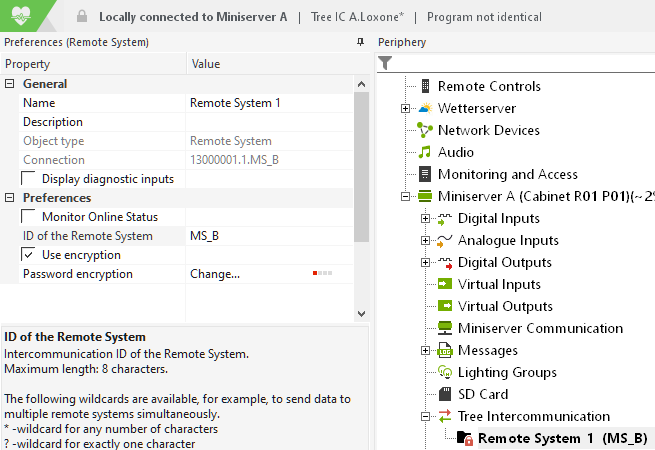Expand the Digital Inputs node
This screenshot has width=655, height=450.
click(x=426, y=218)
